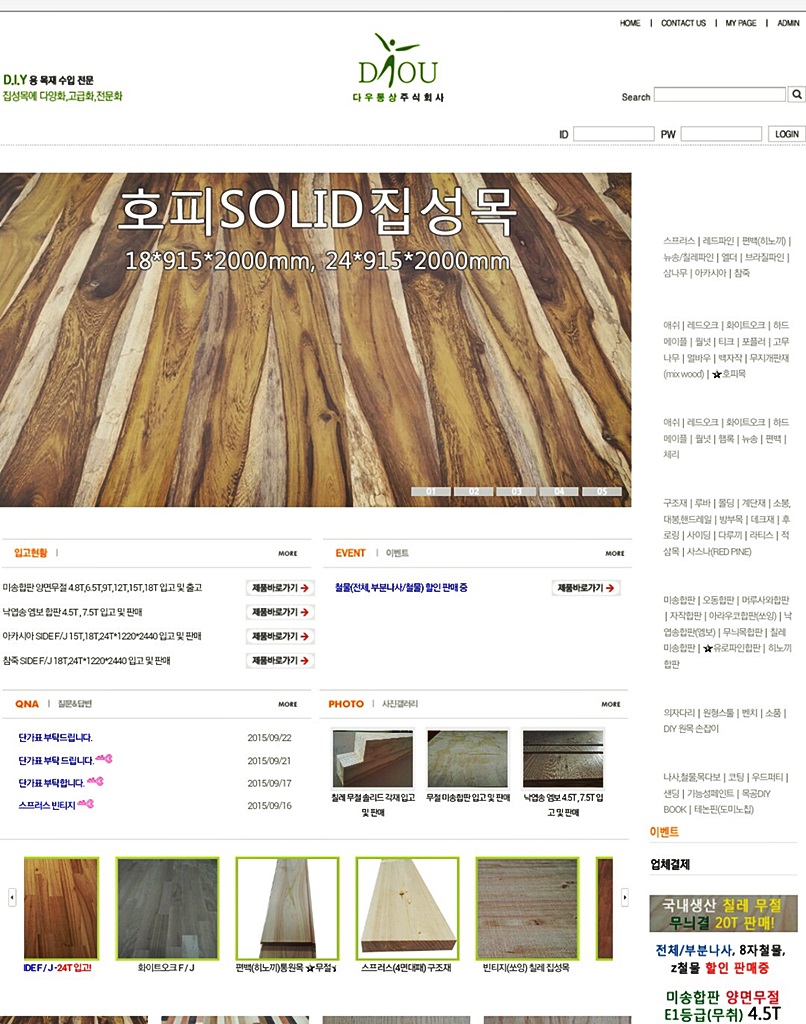
Task: Open the white oak F/J product thumbnail
Action: click(x=167, y=908)
